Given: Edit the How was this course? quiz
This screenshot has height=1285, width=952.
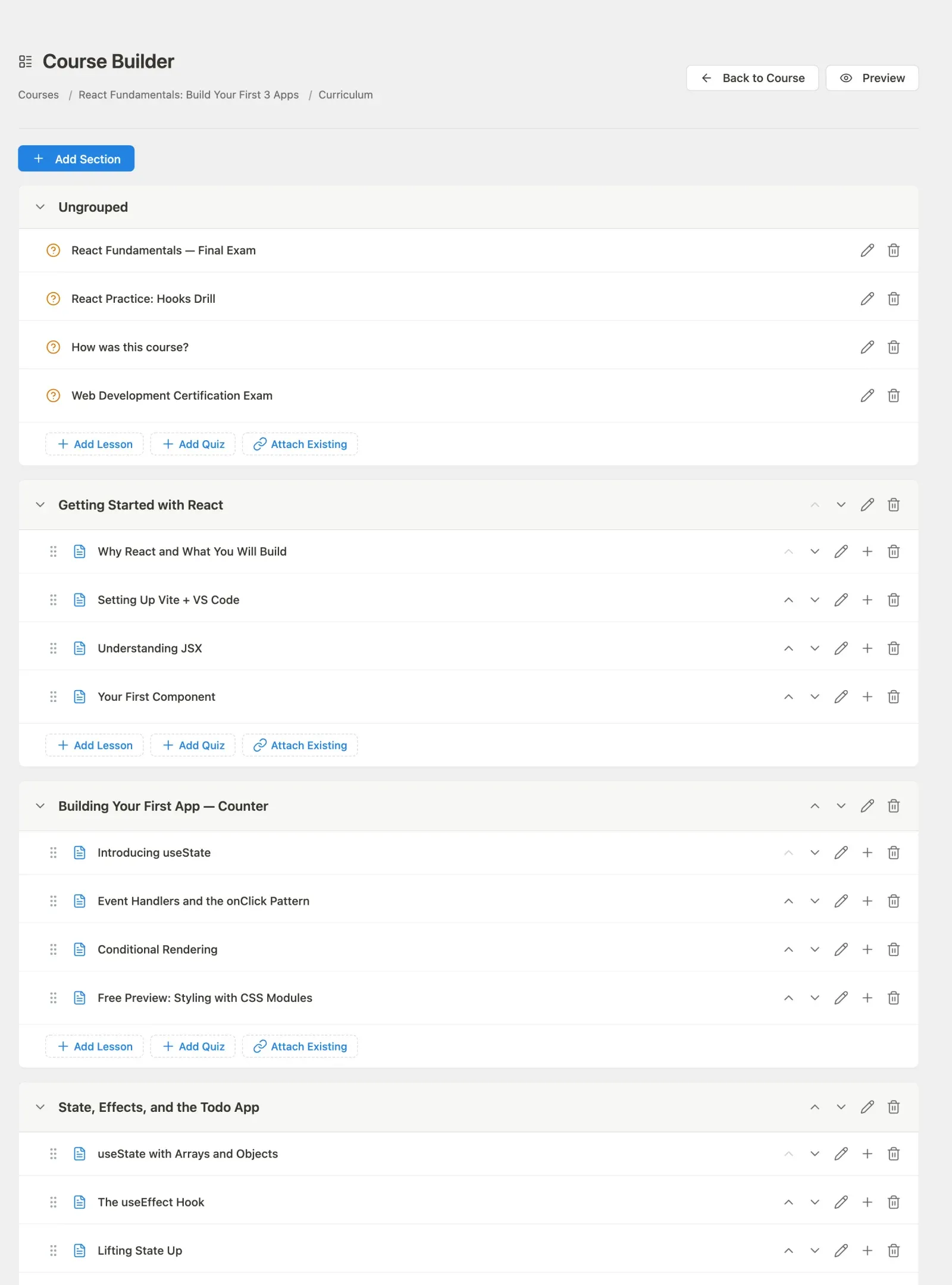Looking at the screenshot, I should 867,347.
